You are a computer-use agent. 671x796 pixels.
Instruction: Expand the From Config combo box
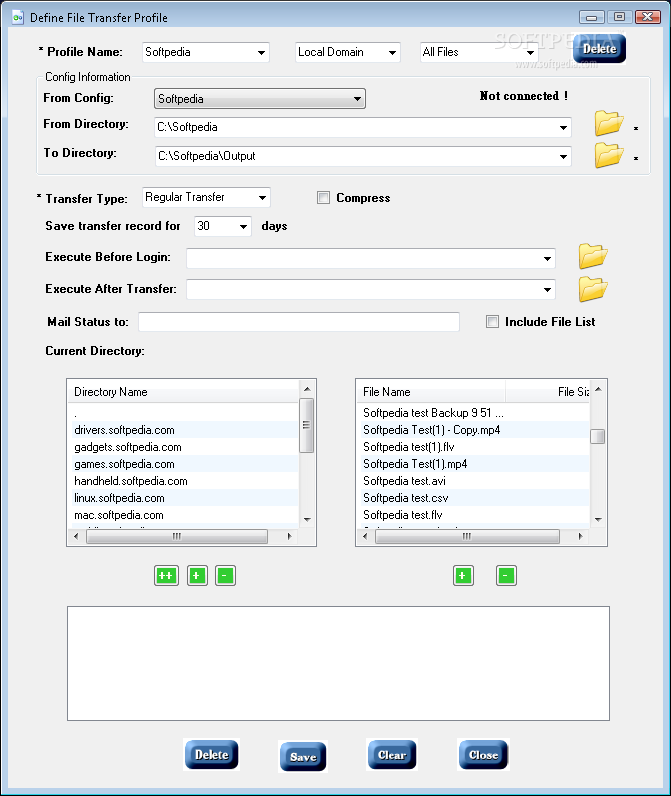click(357, 98)
